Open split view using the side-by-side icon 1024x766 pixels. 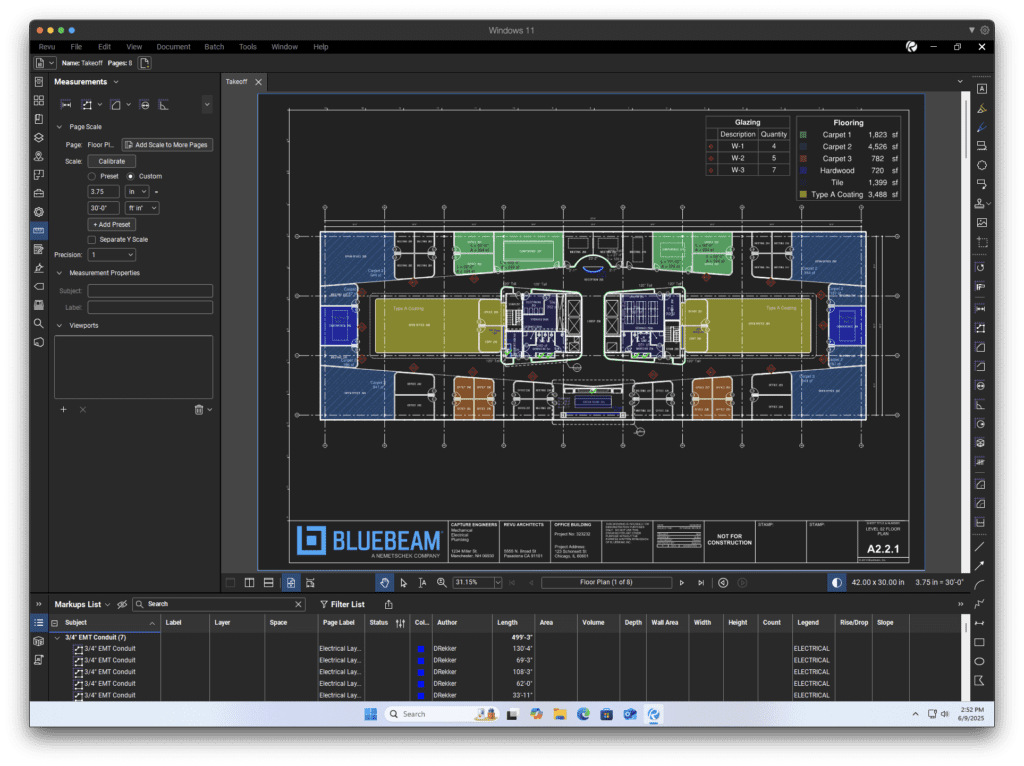point(250,582)
